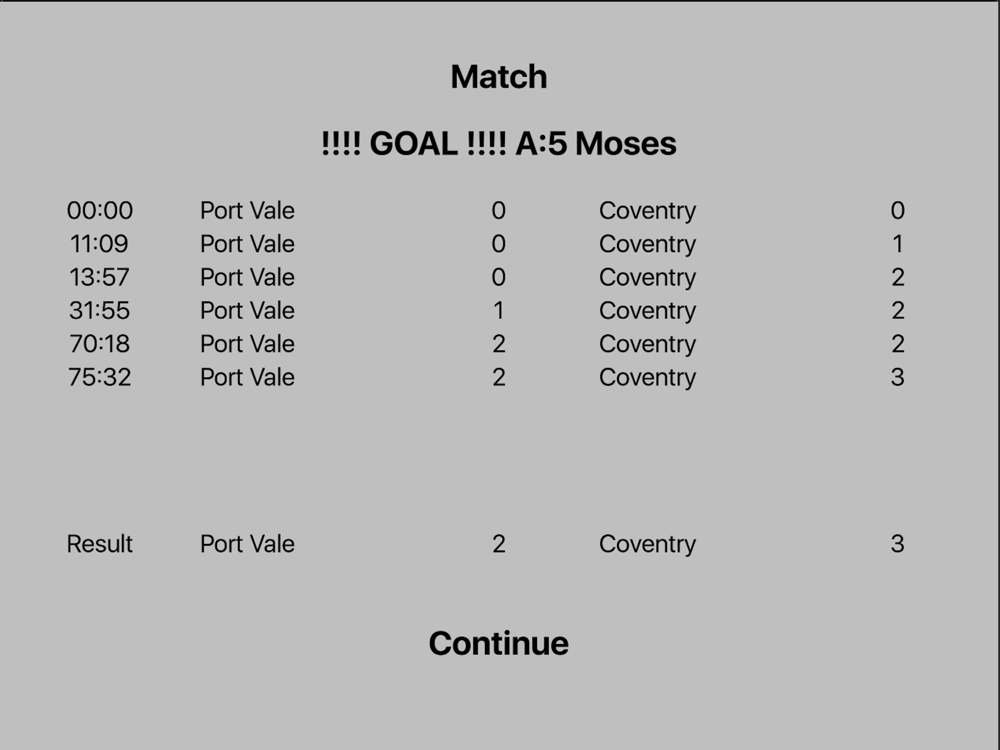
Task: Click Port Vale in the 00:00 row
Action: tap(247, 210)
